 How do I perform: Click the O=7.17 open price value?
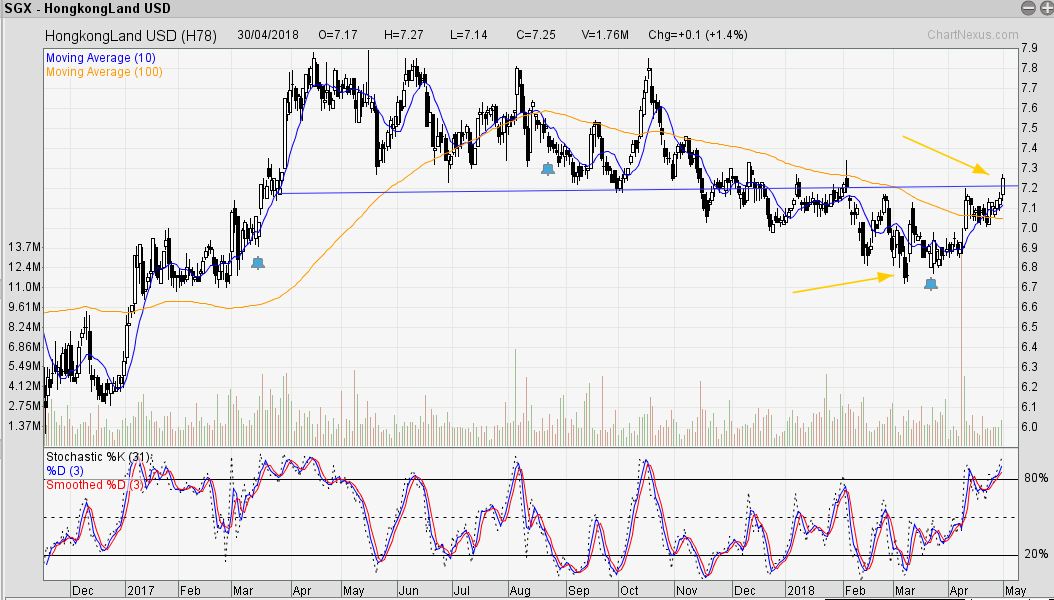pyautogui.click(x=337, y=35)
